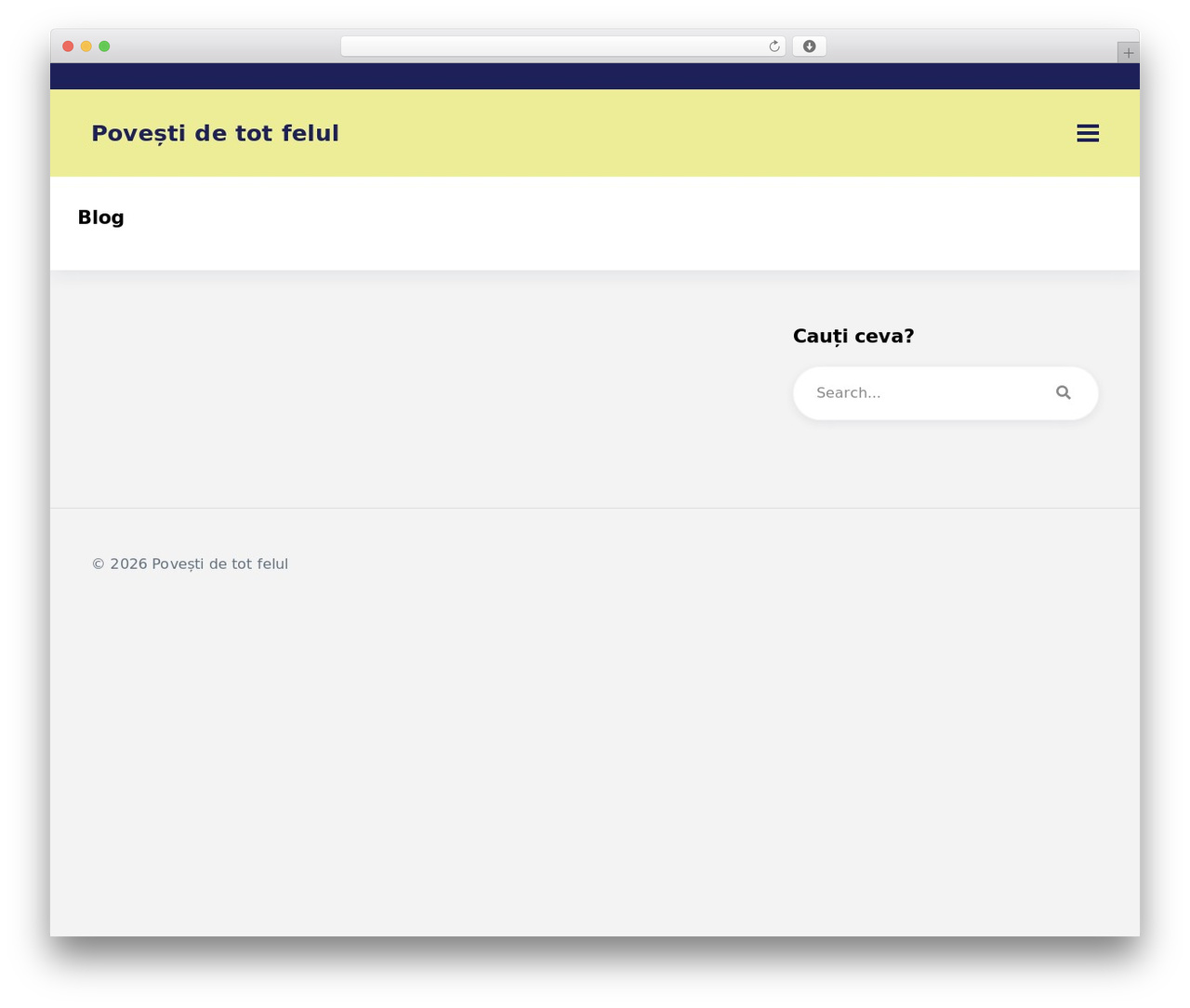
Task: Minimize the window using the yellow button
Action: [x=86, y=46]
